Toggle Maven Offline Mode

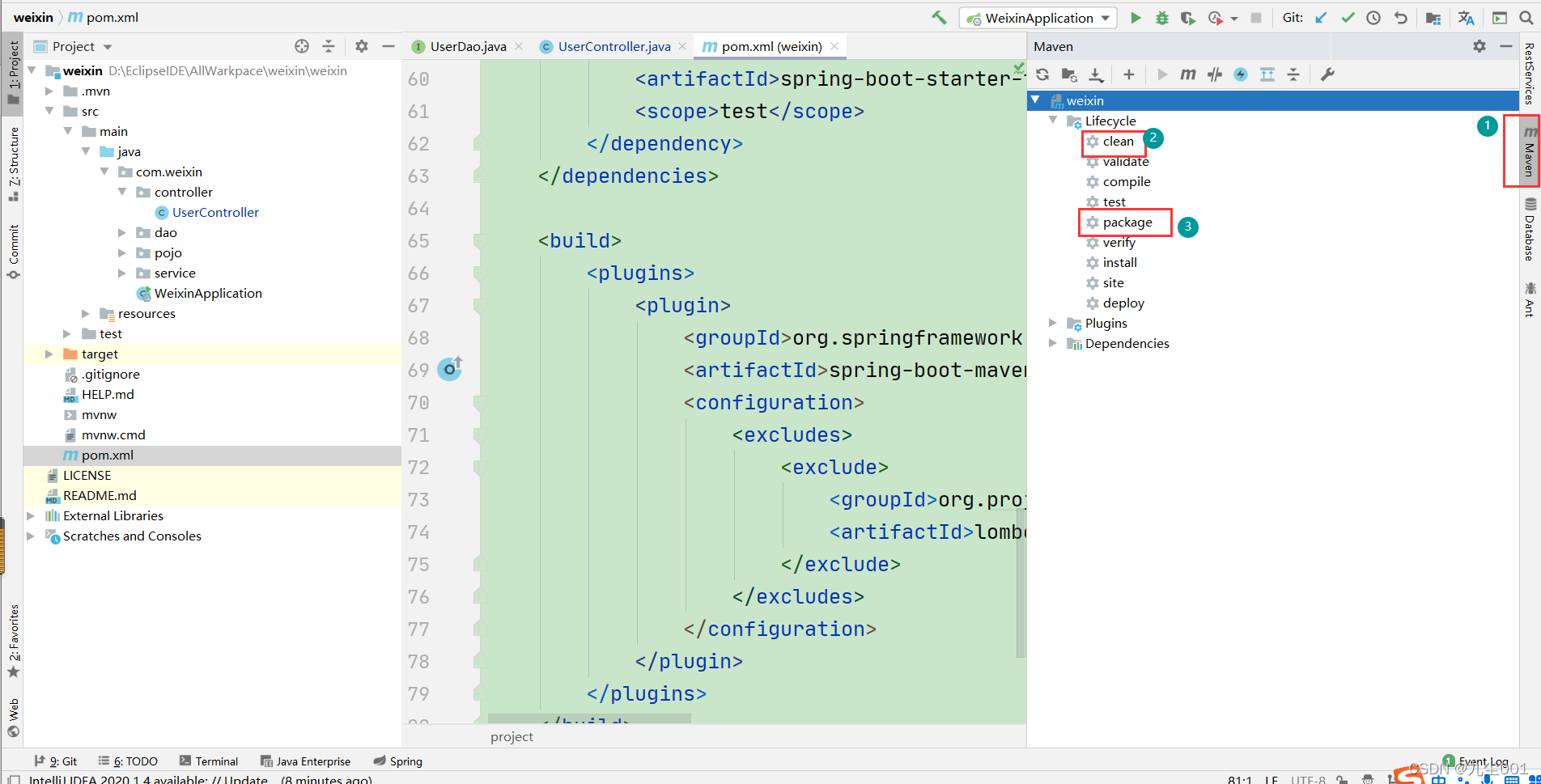click(1214, 74)
